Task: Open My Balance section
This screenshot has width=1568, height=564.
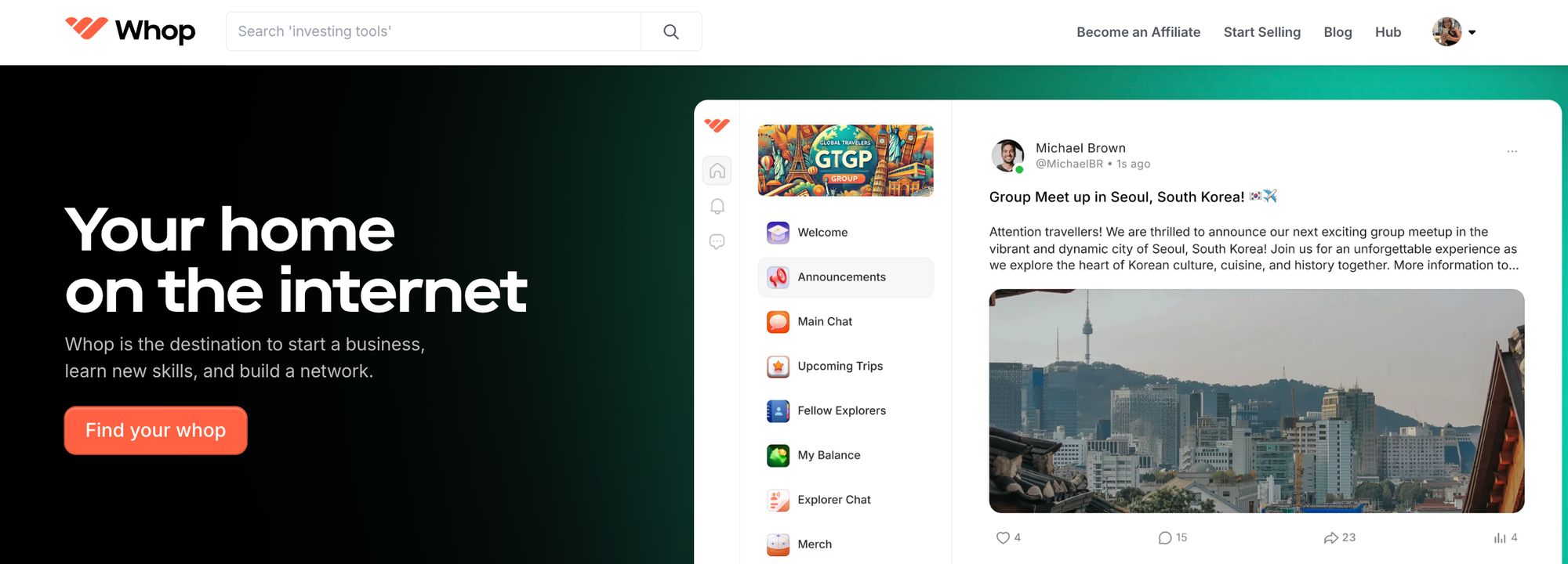Action: coord(845,456)
